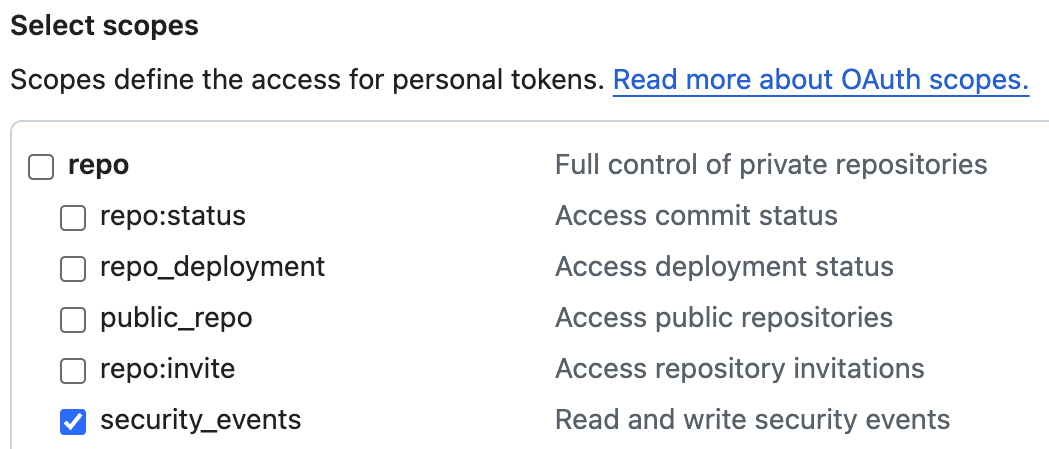Click the Access deployment status text

pyautogui.click(x=724, y=267)
